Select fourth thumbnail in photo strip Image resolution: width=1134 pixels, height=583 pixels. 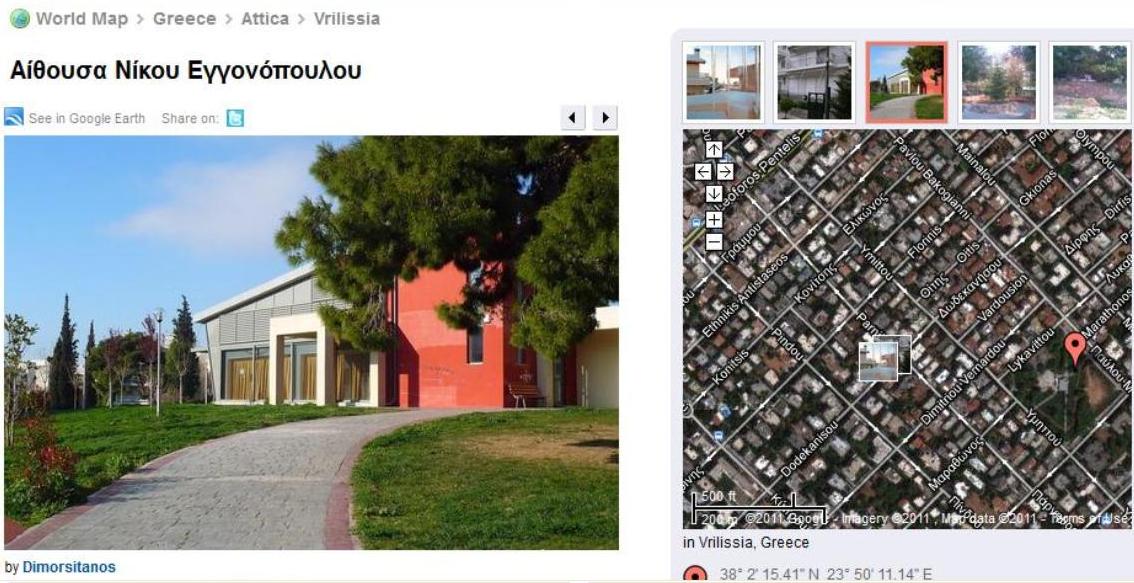(x=999, y=82)
